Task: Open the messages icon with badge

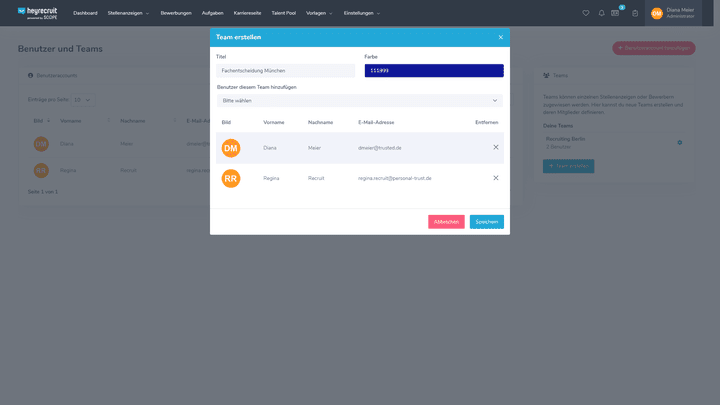Action: [617, 13]
